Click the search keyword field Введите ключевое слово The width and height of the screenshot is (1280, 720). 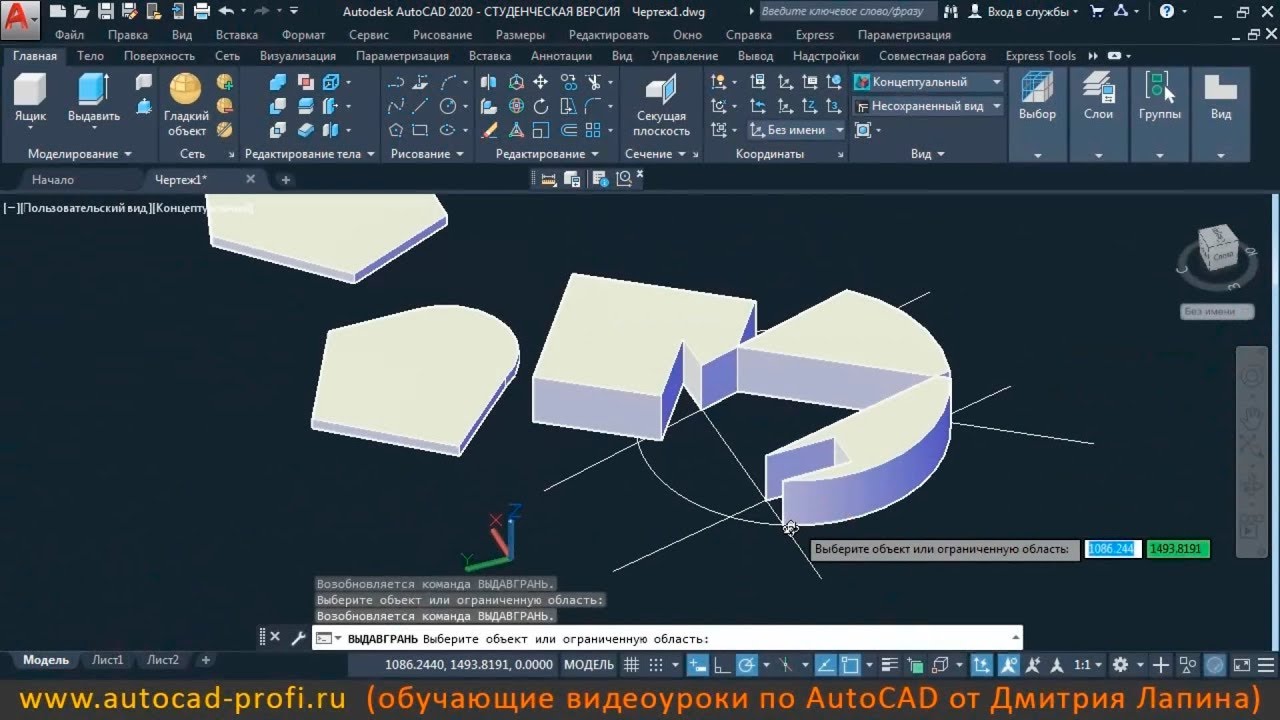click(x=847, y=12)
